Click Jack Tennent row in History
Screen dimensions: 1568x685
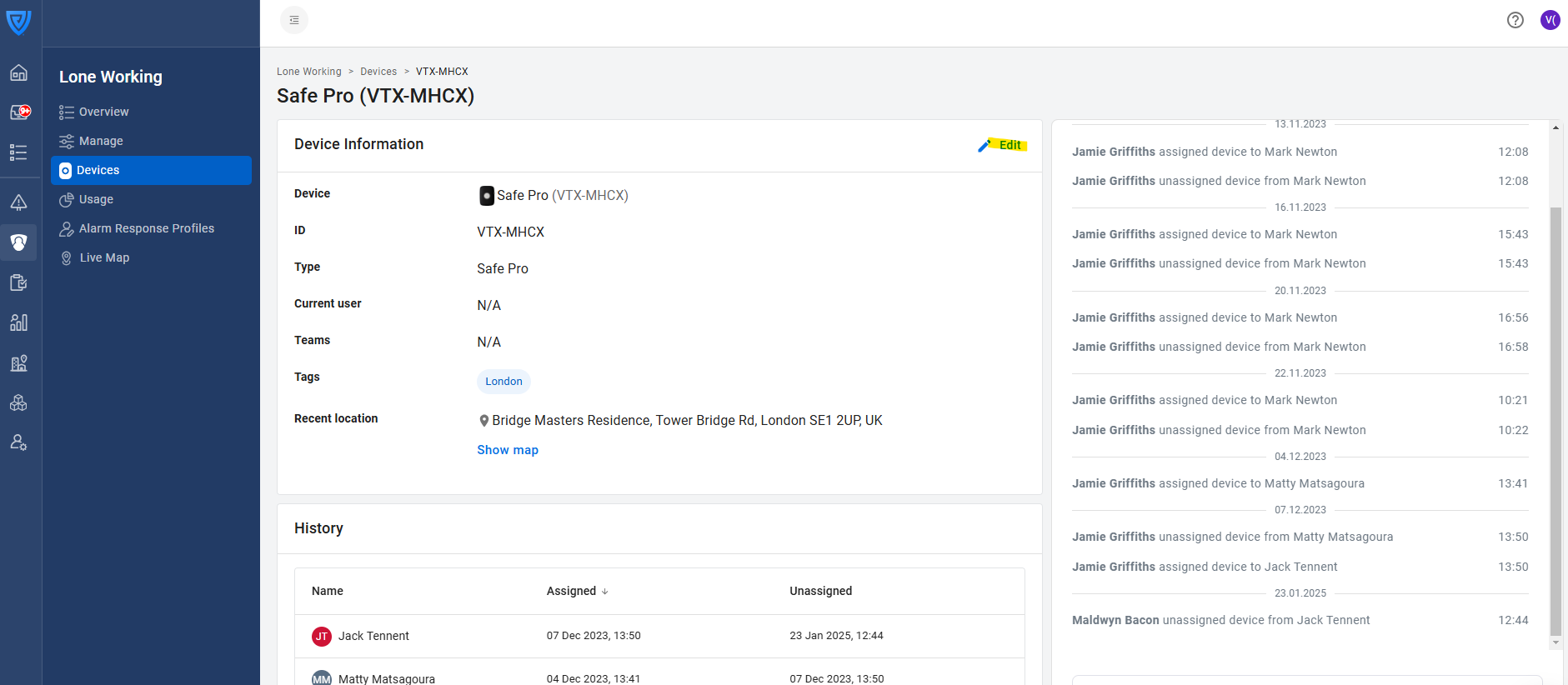[x=373, y=636]
